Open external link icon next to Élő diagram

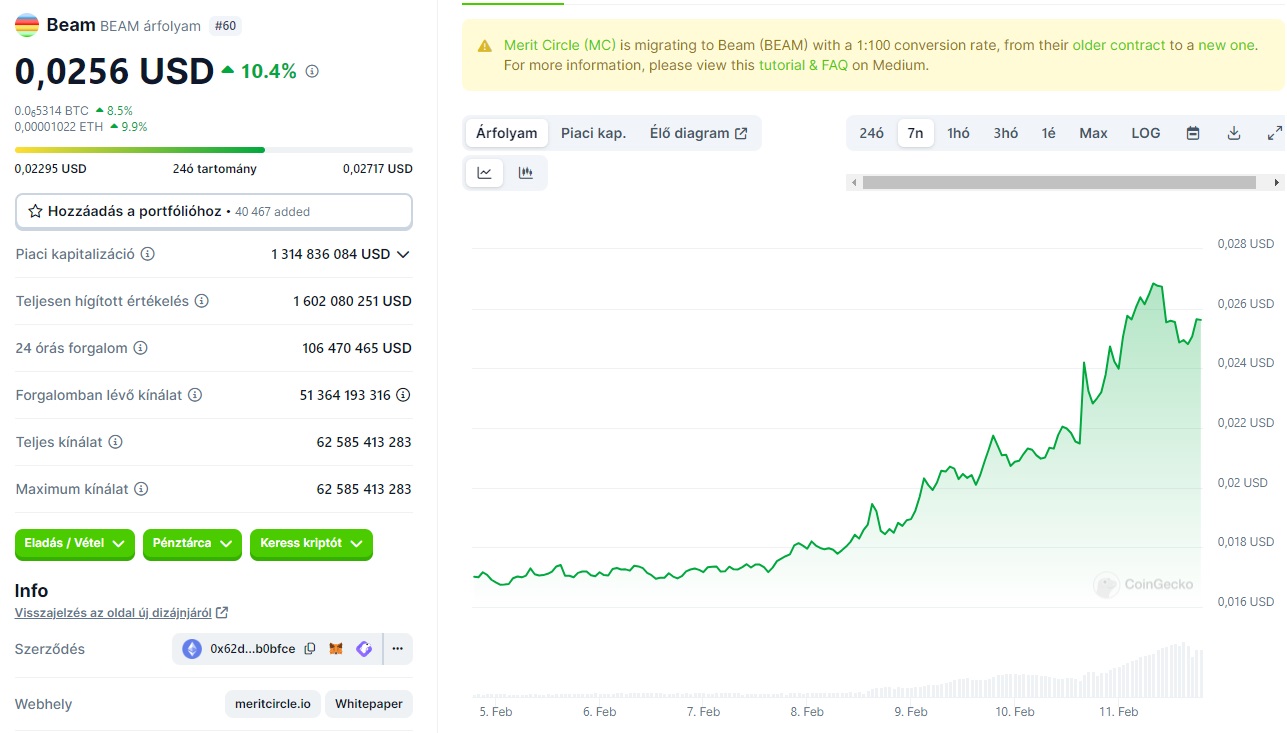(x=741, y=133)
